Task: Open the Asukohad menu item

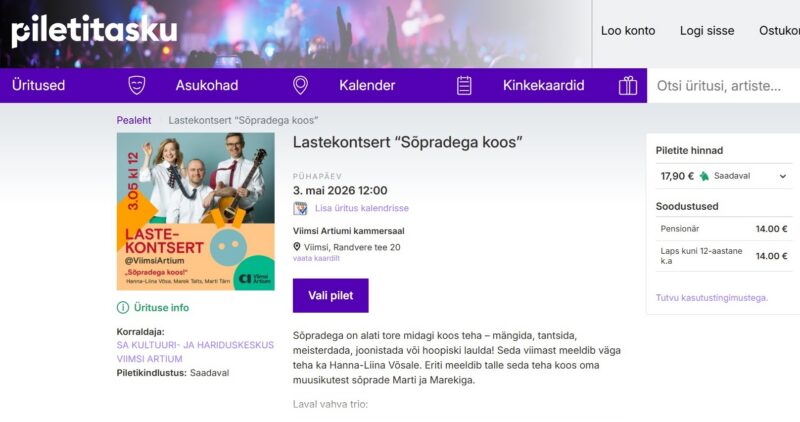Action: click(x=206, y=85)
